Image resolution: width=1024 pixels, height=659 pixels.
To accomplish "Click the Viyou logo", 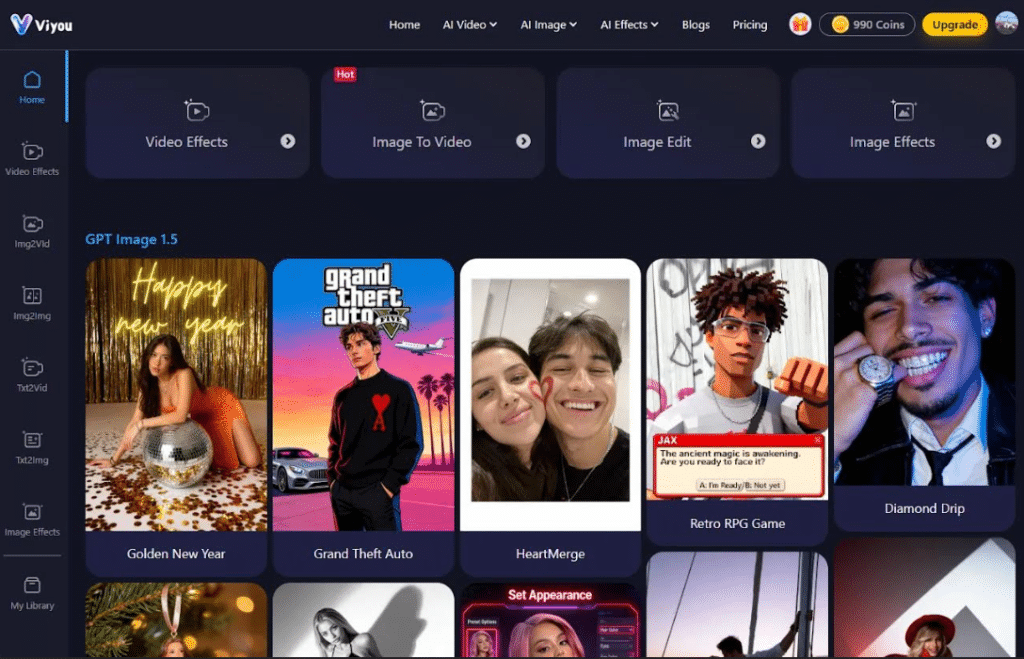I will pyautogui.click(x=42, y=24).
